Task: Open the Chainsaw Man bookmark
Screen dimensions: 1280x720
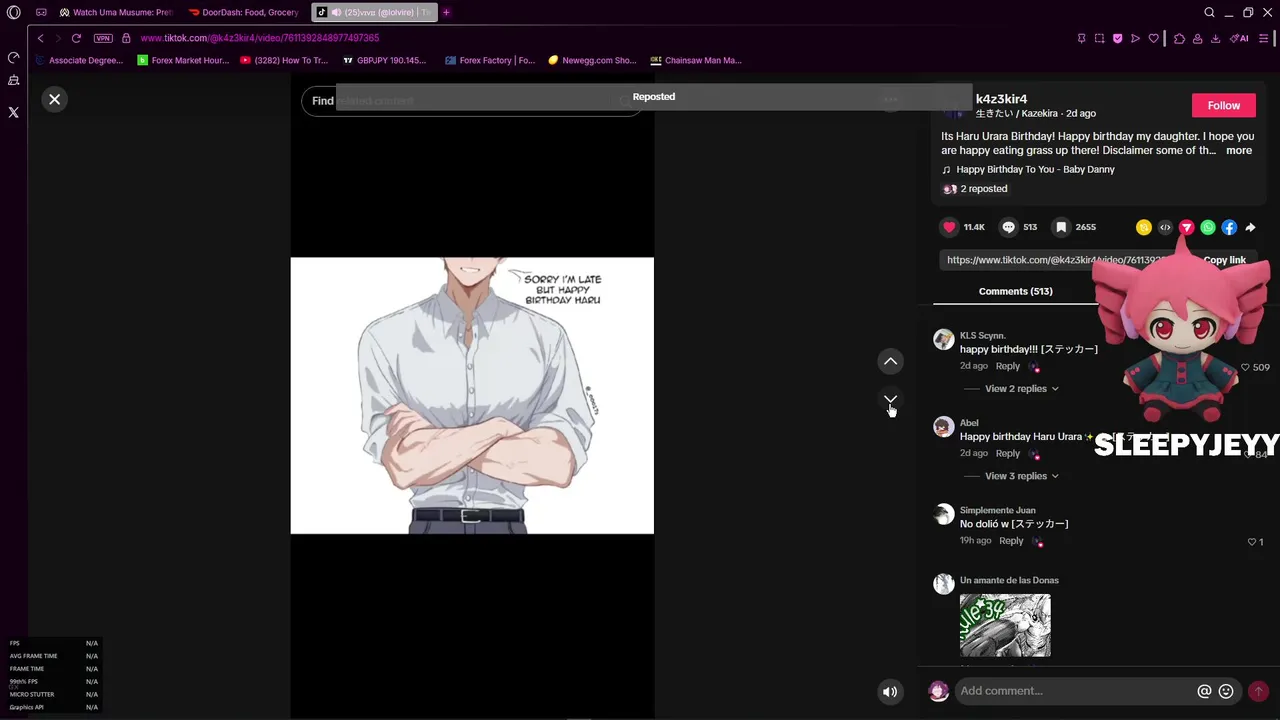Action: (x=696, y=60)
